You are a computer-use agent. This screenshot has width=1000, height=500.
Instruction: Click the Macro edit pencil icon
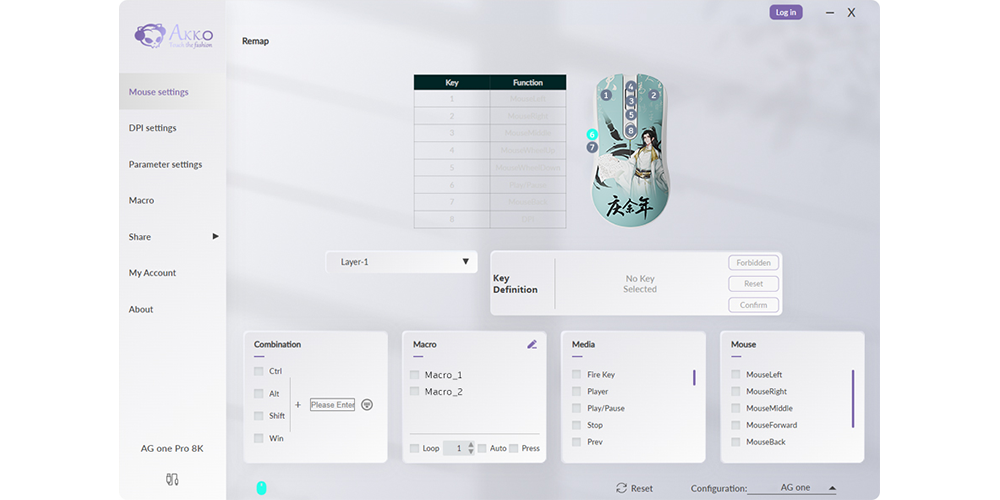532,344
